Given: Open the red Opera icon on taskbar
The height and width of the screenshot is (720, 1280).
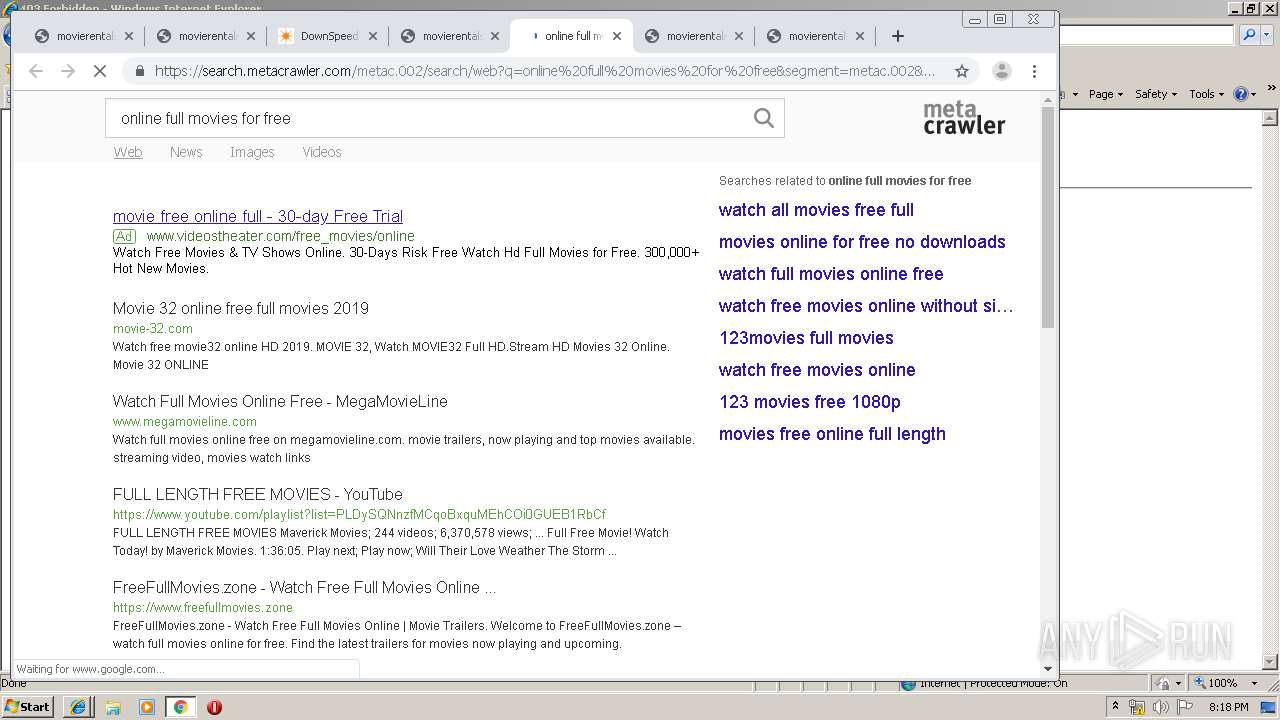Looking at the screenshot, I should coord(214,707).
